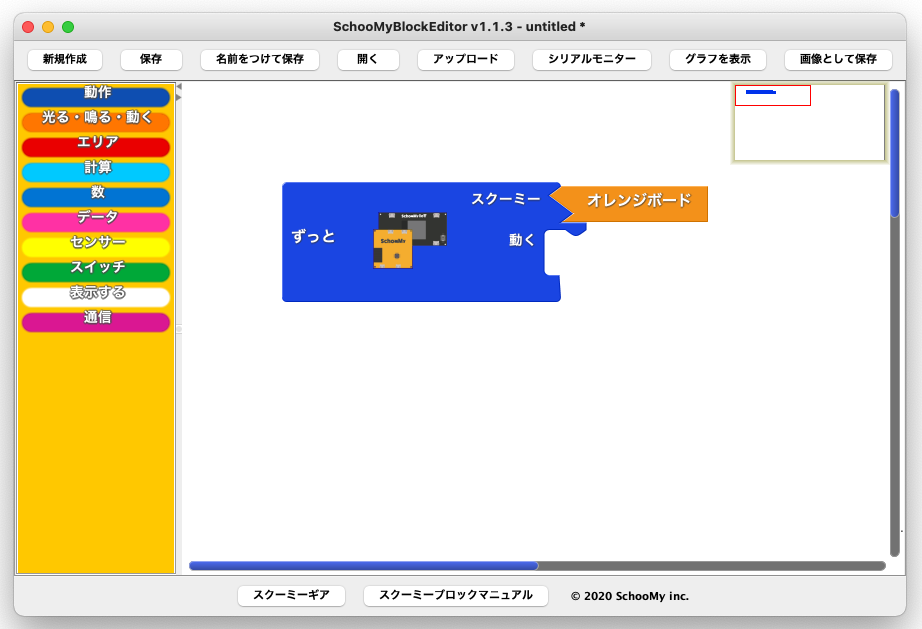This screenshot has height=629, width=922.
Task: Open the 光る・鳴る・動く category
Action: (x=96, y=121)
